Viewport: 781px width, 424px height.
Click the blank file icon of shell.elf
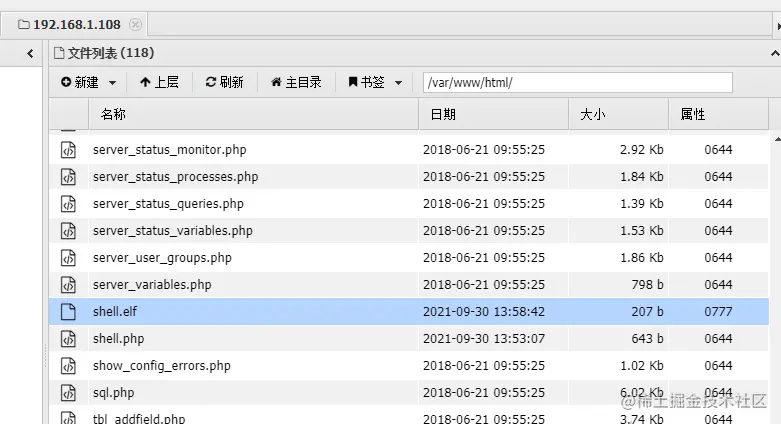[68, 312]
